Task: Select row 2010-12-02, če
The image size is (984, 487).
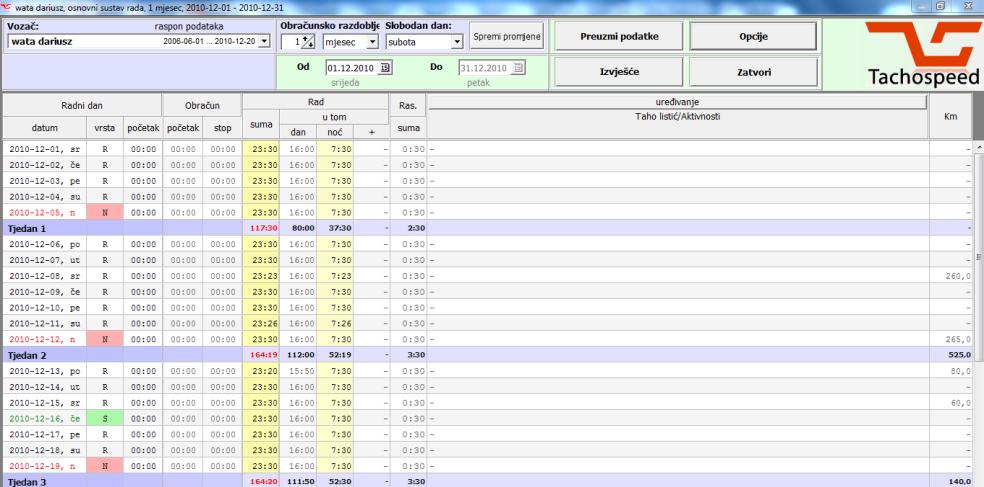Action: coord(487,165)
